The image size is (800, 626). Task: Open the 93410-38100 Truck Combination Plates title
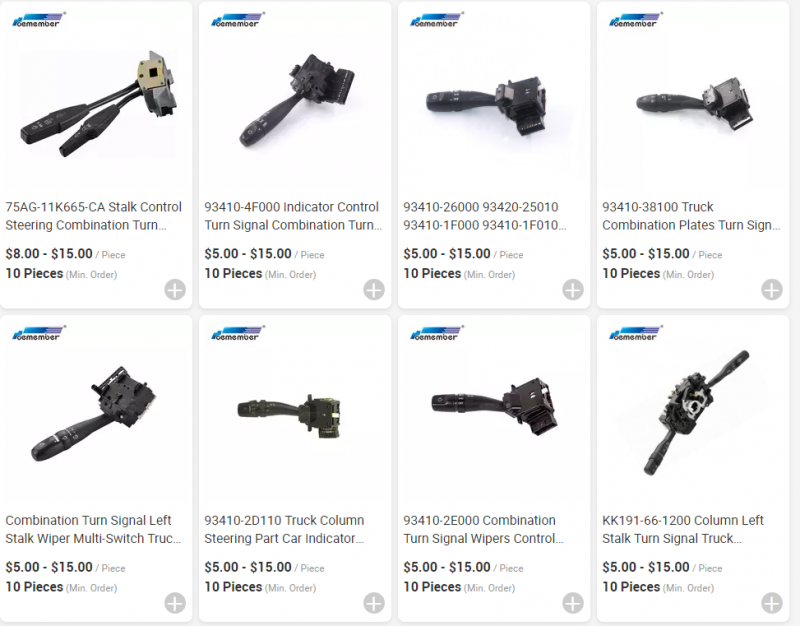click(691, 216)
